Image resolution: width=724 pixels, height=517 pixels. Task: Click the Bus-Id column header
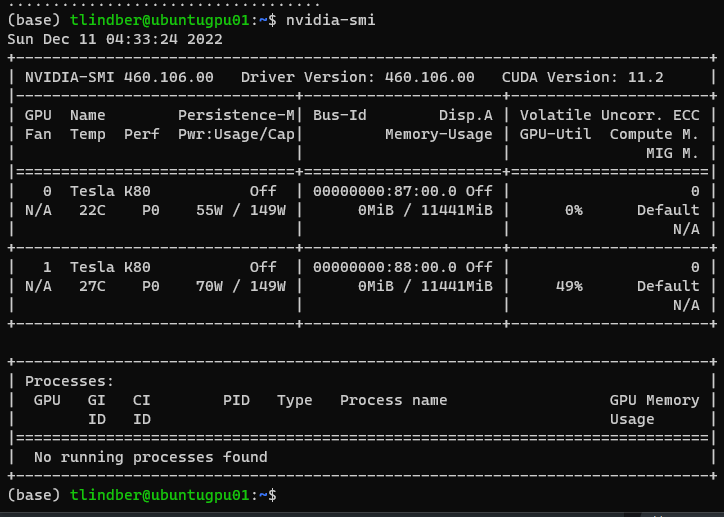pos(340,115)
